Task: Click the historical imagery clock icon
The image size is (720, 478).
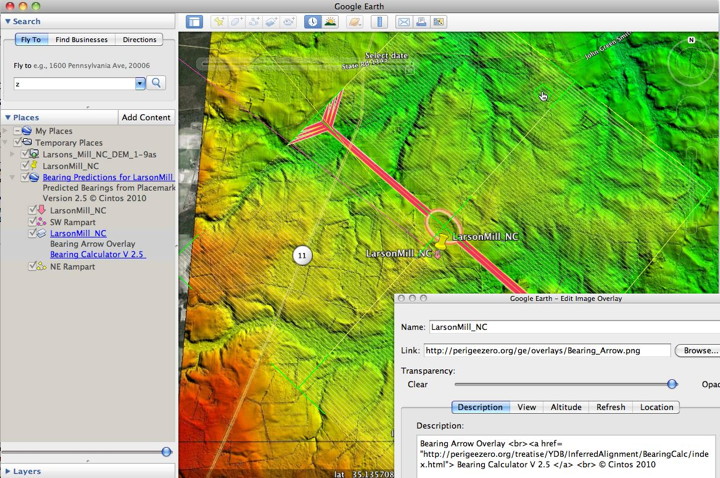Action: pyautogui.click(x=312, y=21)
